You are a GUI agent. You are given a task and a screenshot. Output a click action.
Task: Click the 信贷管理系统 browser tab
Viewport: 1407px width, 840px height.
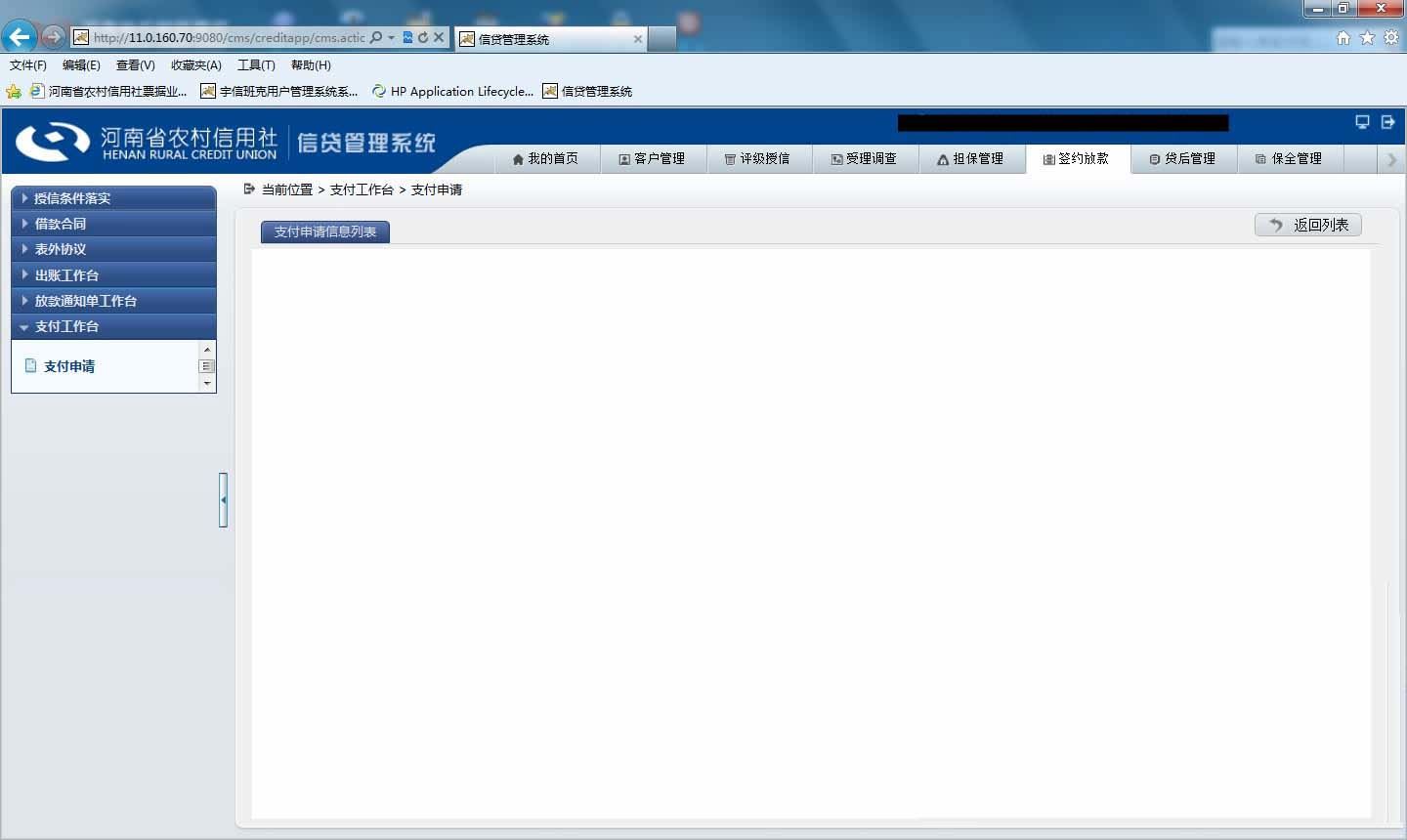point(551,39)
